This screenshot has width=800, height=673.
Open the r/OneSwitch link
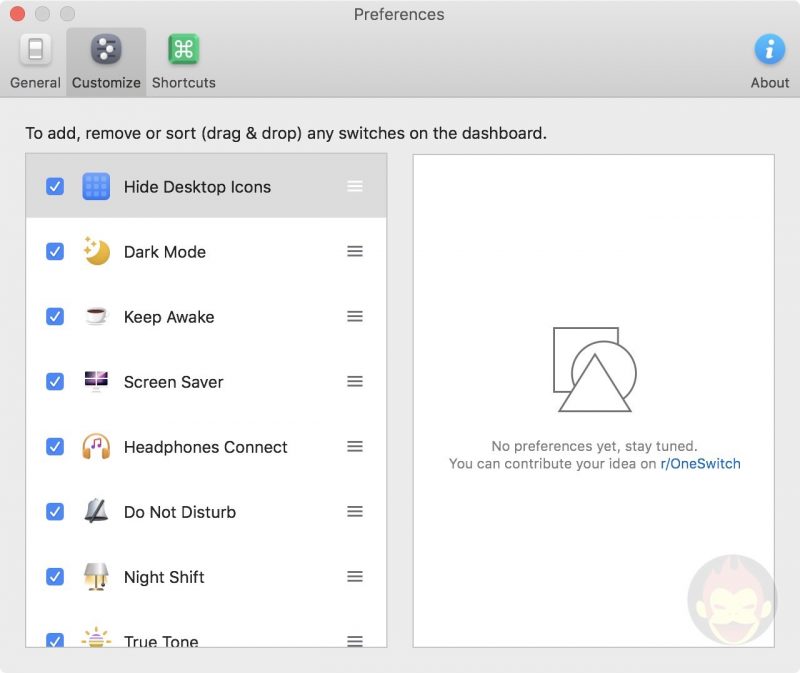[700, 463]
